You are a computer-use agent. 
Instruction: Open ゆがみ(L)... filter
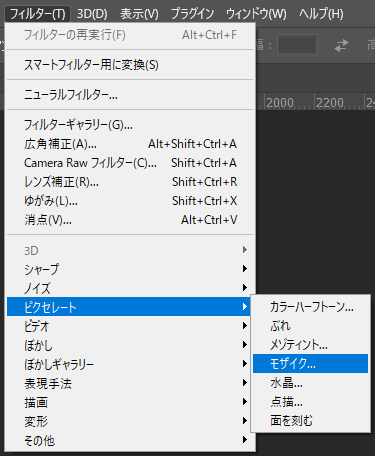pos(130,201)
